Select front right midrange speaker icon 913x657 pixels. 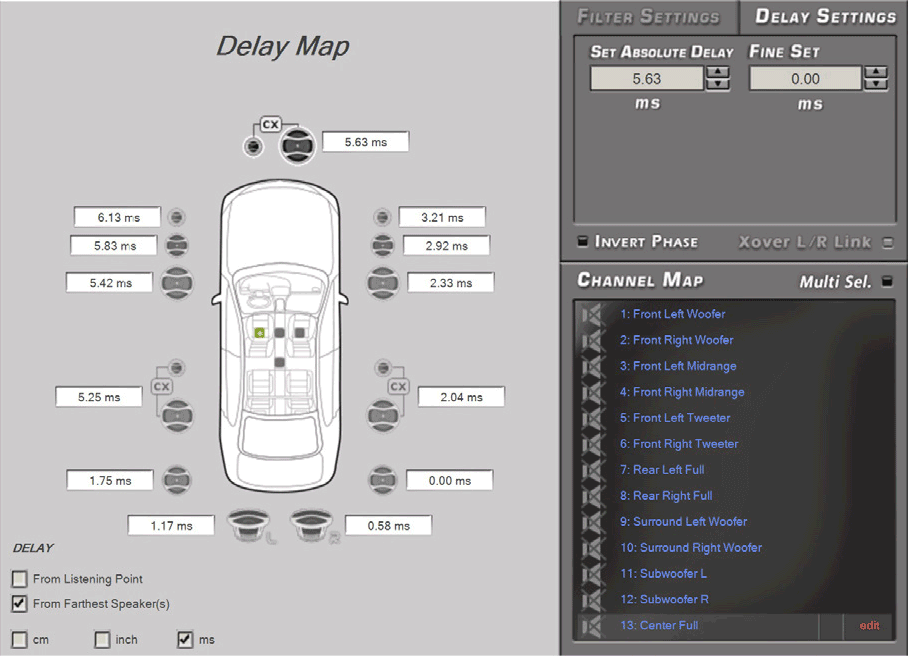click(383, 245)
